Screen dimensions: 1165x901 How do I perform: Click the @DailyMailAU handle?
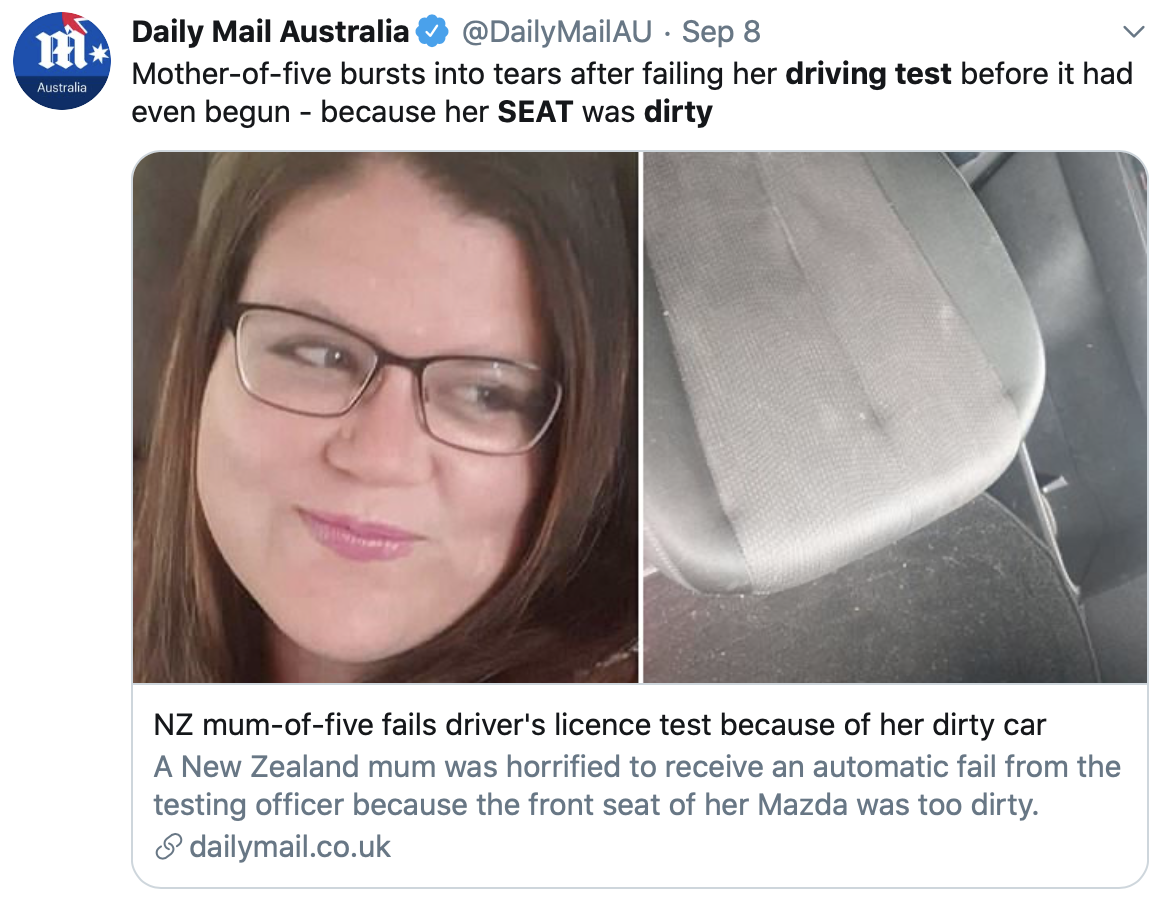(x=556, y=31)
